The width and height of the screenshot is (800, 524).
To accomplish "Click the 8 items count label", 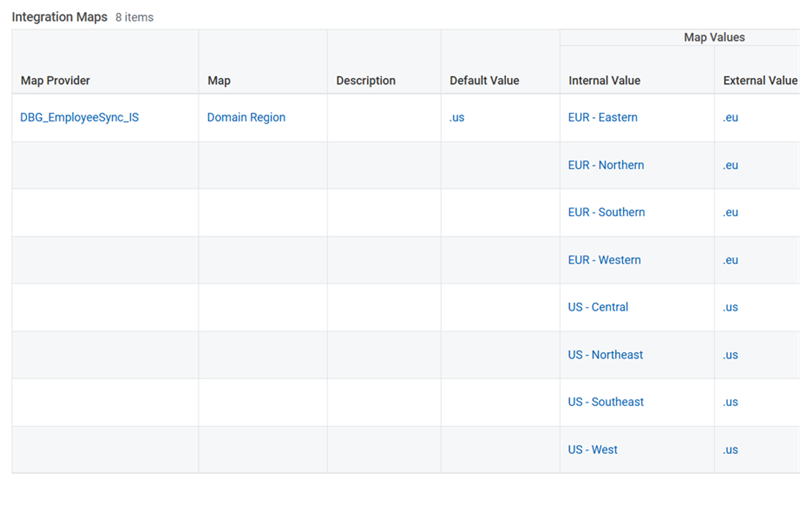I will pyautogui.click(x=134, y=17).
